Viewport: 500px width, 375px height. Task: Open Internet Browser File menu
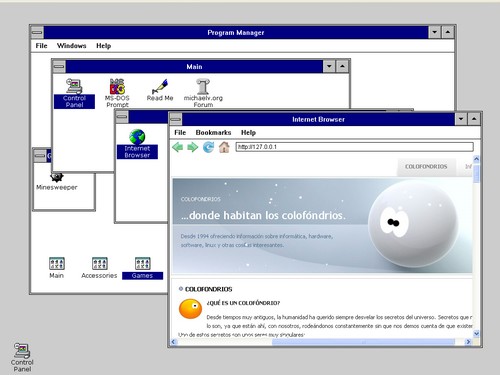coord(180,132)
